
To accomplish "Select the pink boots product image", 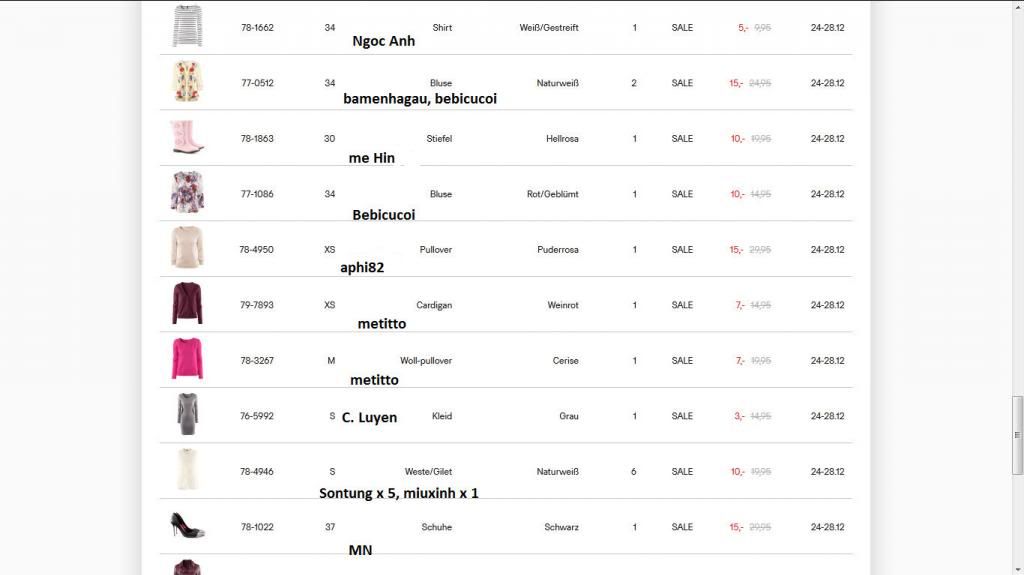I will (x=187, y=137).
